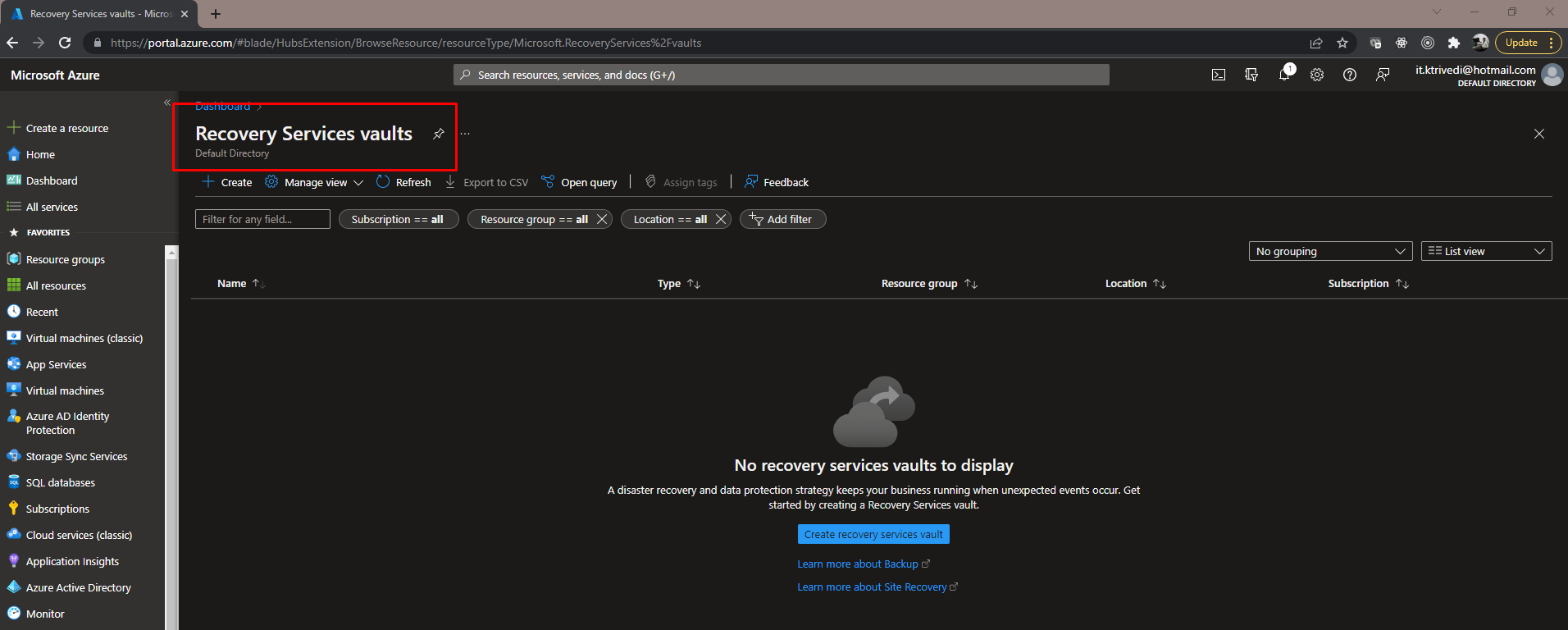Click the account avatar picture
The image size is (1568, 630).
(1552, 75)
